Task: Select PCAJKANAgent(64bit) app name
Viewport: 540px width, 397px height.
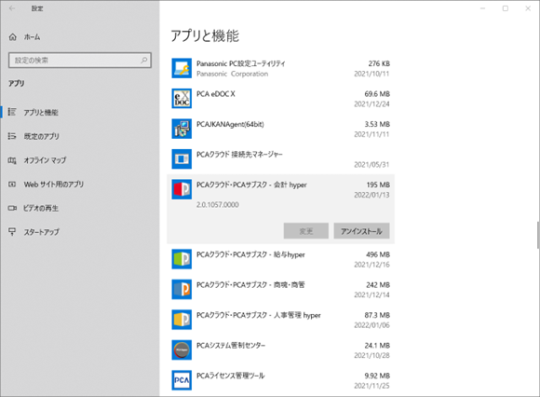Action: (x=230, y=124)
